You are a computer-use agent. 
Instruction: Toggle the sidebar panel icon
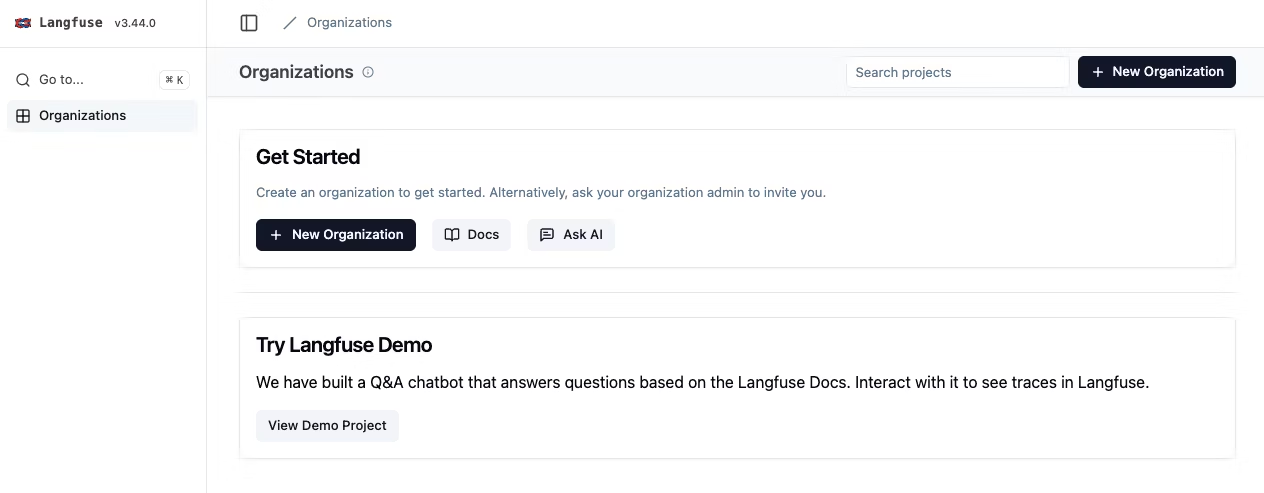pos(249,23)
